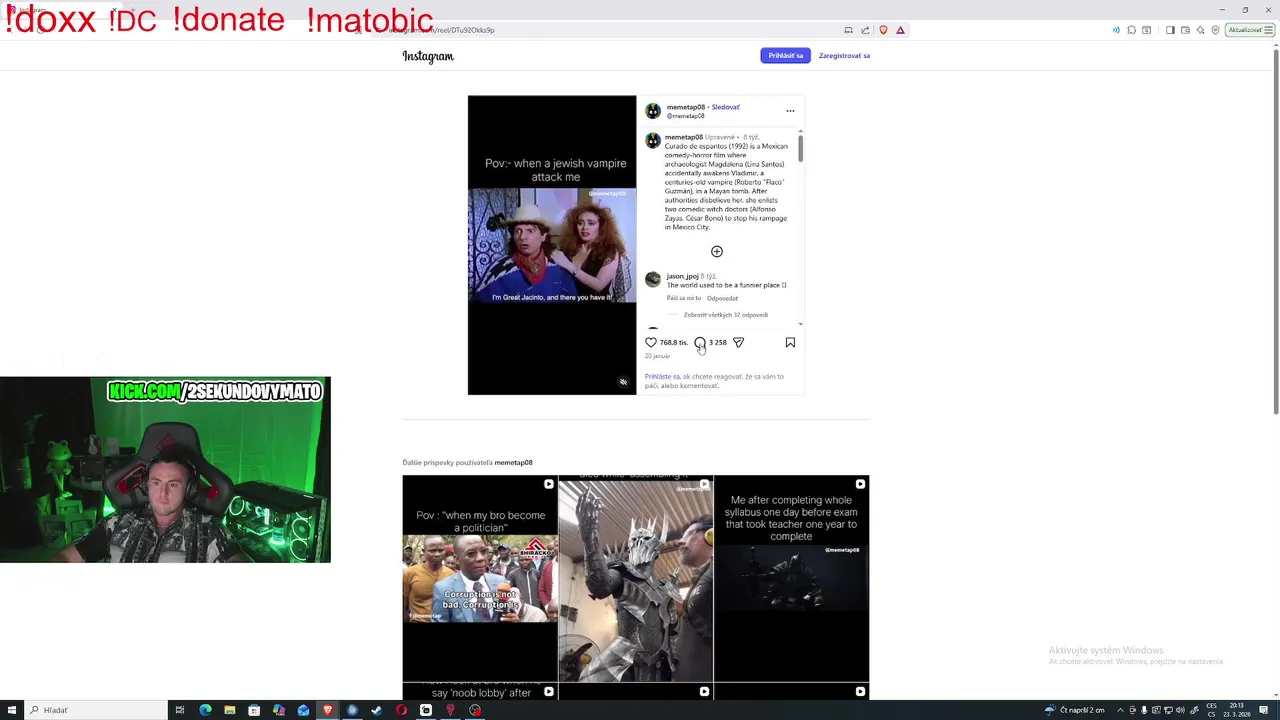Open the browser extensions puzzle icon

pyautogui.click(x=1131, y=30)
